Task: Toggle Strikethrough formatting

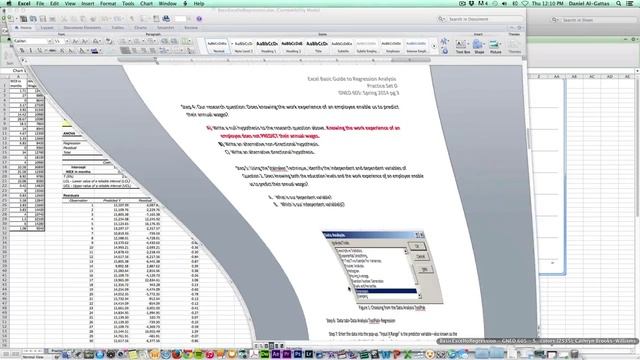Action: [x=52, y=51]
